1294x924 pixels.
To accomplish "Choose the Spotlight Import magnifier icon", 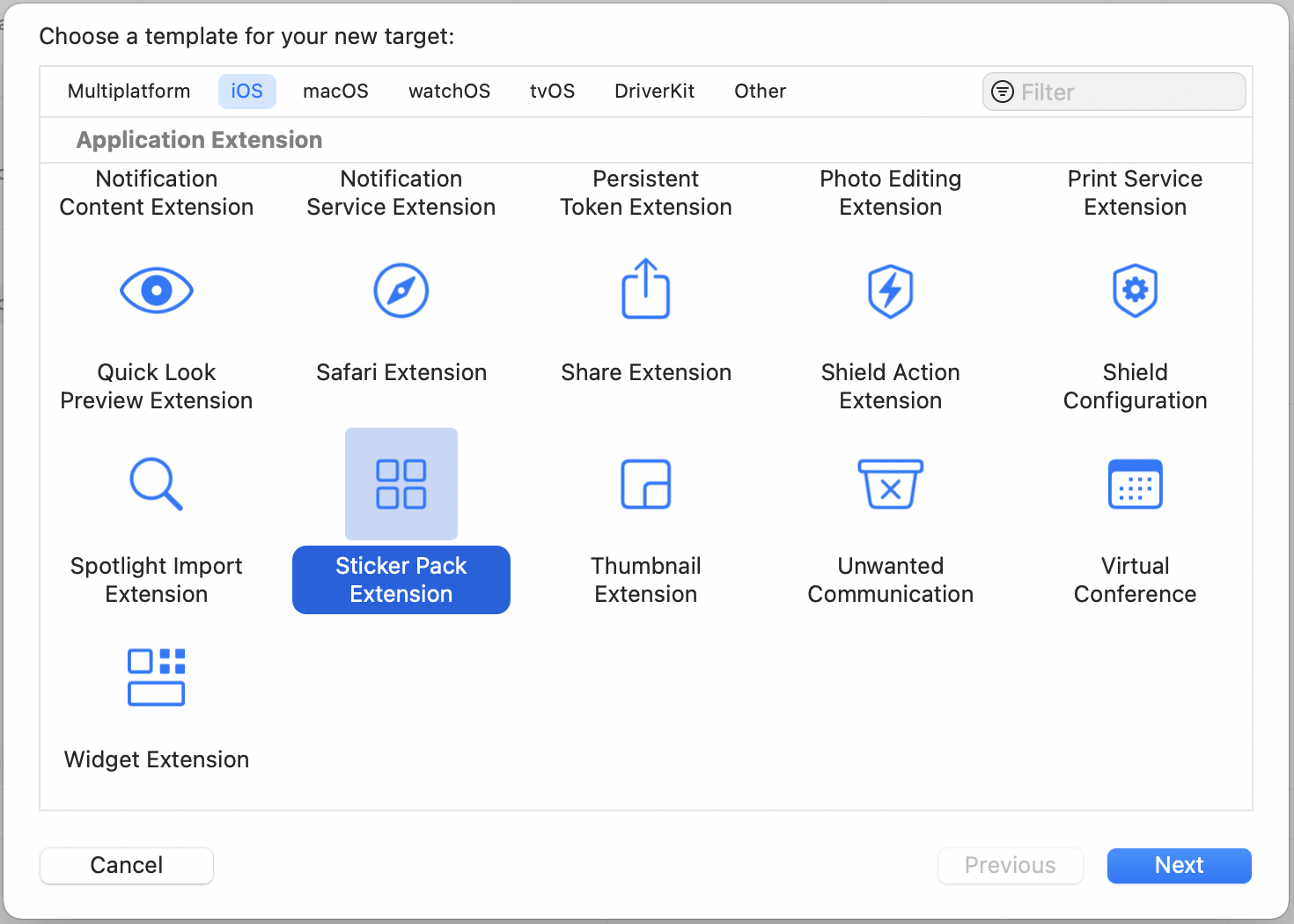I will [x=156, y=484].
